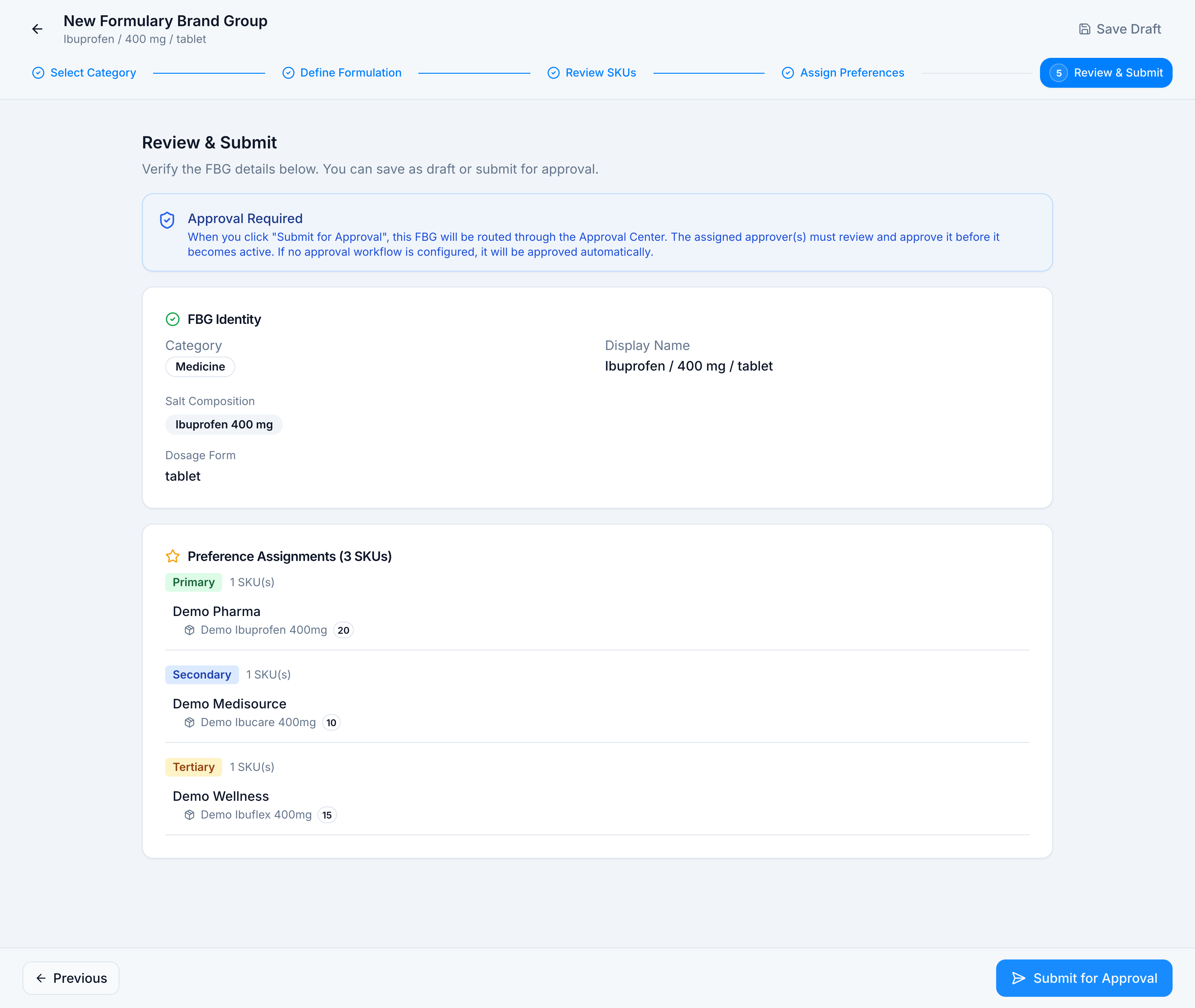Image resolution: width=1195 pixels, height=1008 pixels.
Task: Click the Demo Medisource supplier name
Action: pyautogui.click(x=230, y=704)
